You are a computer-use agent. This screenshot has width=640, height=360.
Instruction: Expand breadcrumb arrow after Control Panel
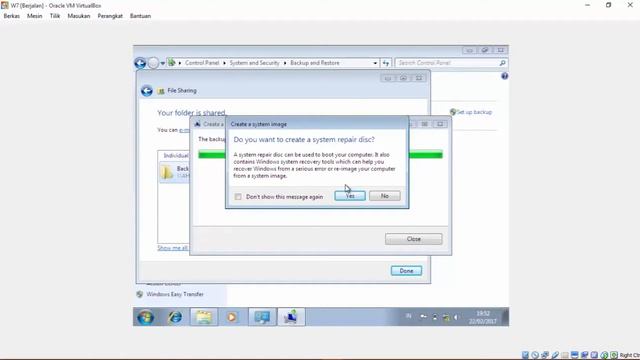pyautogui.click(x=224, y=63)
